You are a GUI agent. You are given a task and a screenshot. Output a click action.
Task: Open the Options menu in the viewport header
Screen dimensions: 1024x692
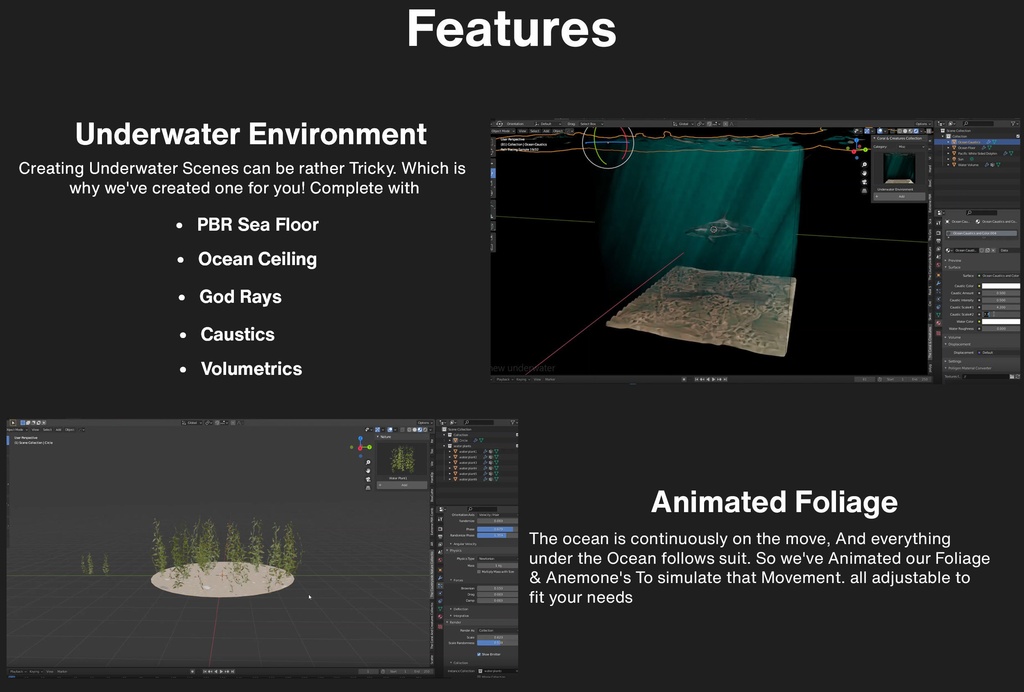tap(922, 124)
